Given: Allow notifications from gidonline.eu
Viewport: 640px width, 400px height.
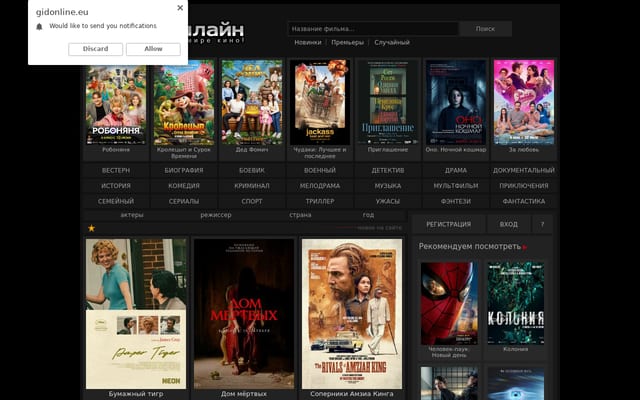Looking at the screenshot, I should pyautogui.click(x=153, y=49).
